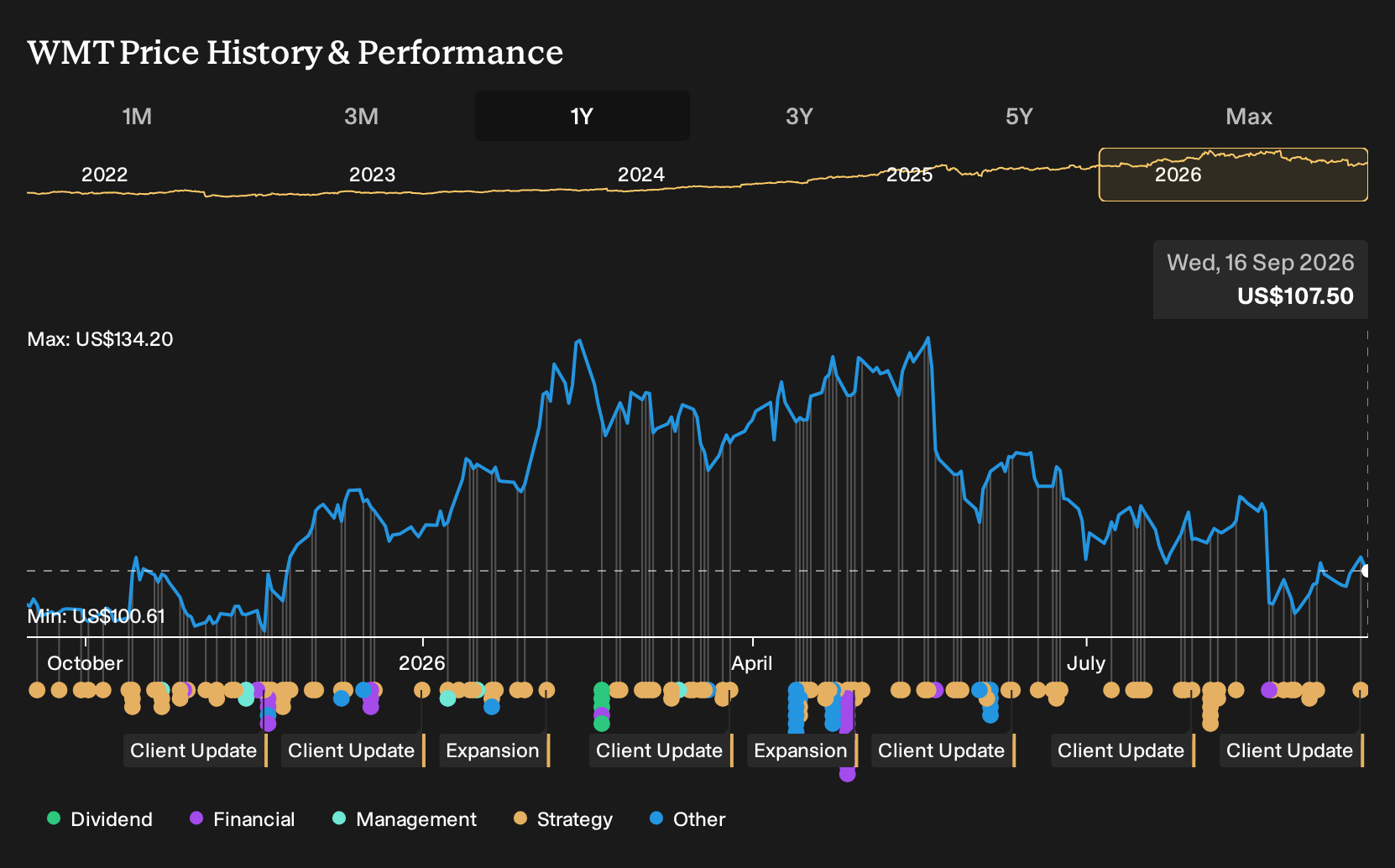Image resolution: width=1395 pixels, height=868 pixels.
Task: Click the purple event dot after July
Action: click(1269, 690)
